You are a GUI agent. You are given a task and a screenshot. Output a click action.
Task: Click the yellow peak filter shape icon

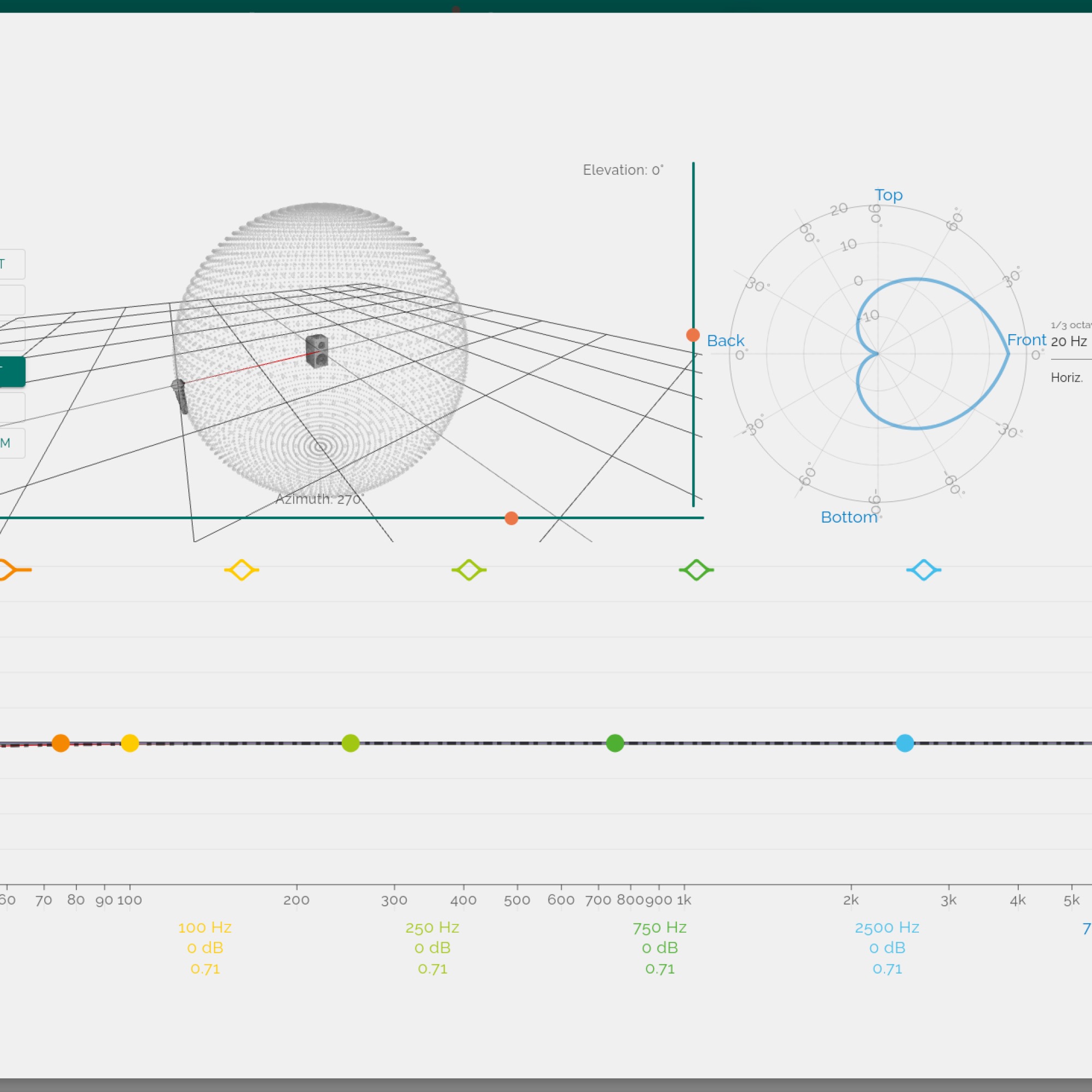pos(241,569)
